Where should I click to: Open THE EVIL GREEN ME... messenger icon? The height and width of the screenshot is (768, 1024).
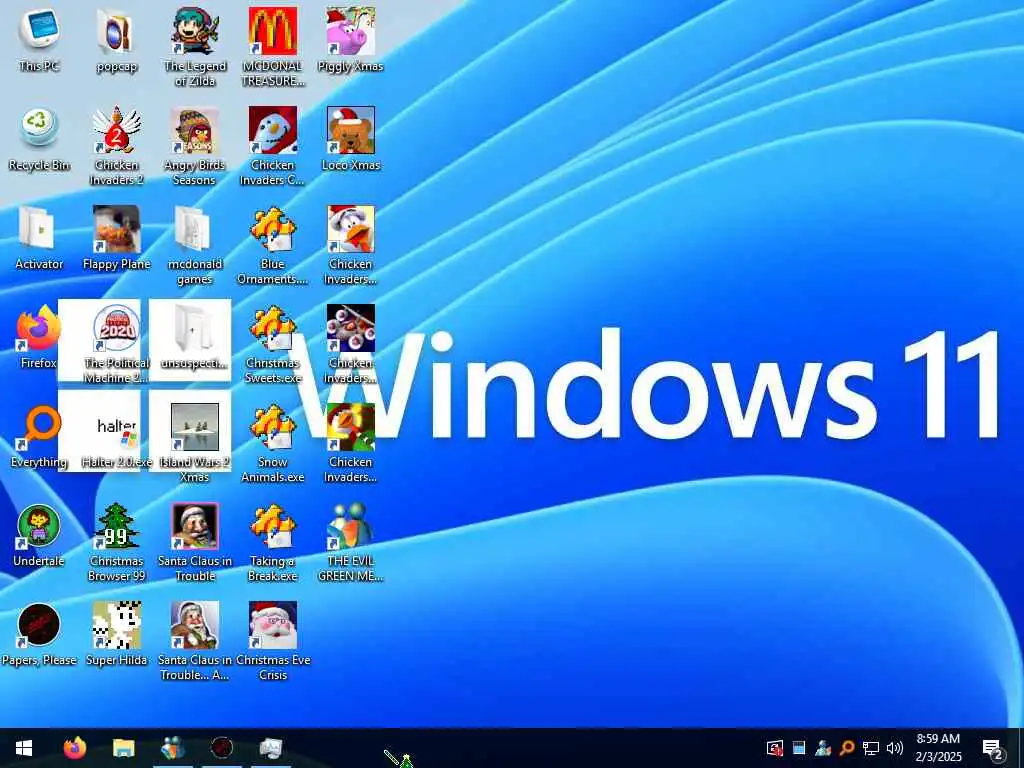click(x=351, y=526)
